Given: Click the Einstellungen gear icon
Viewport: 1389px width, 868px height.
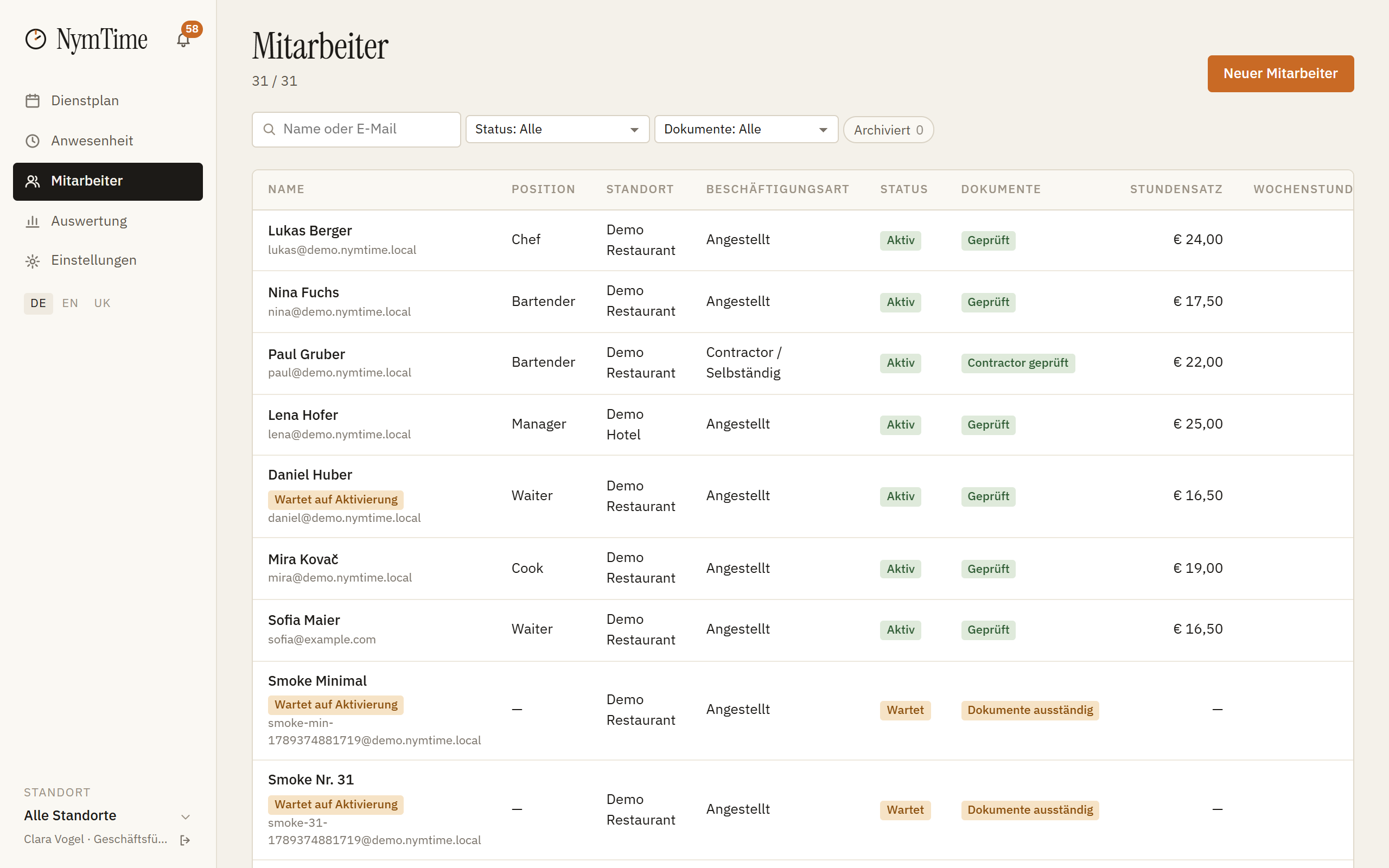Looking at the screenshot, I should coord(33,261).
